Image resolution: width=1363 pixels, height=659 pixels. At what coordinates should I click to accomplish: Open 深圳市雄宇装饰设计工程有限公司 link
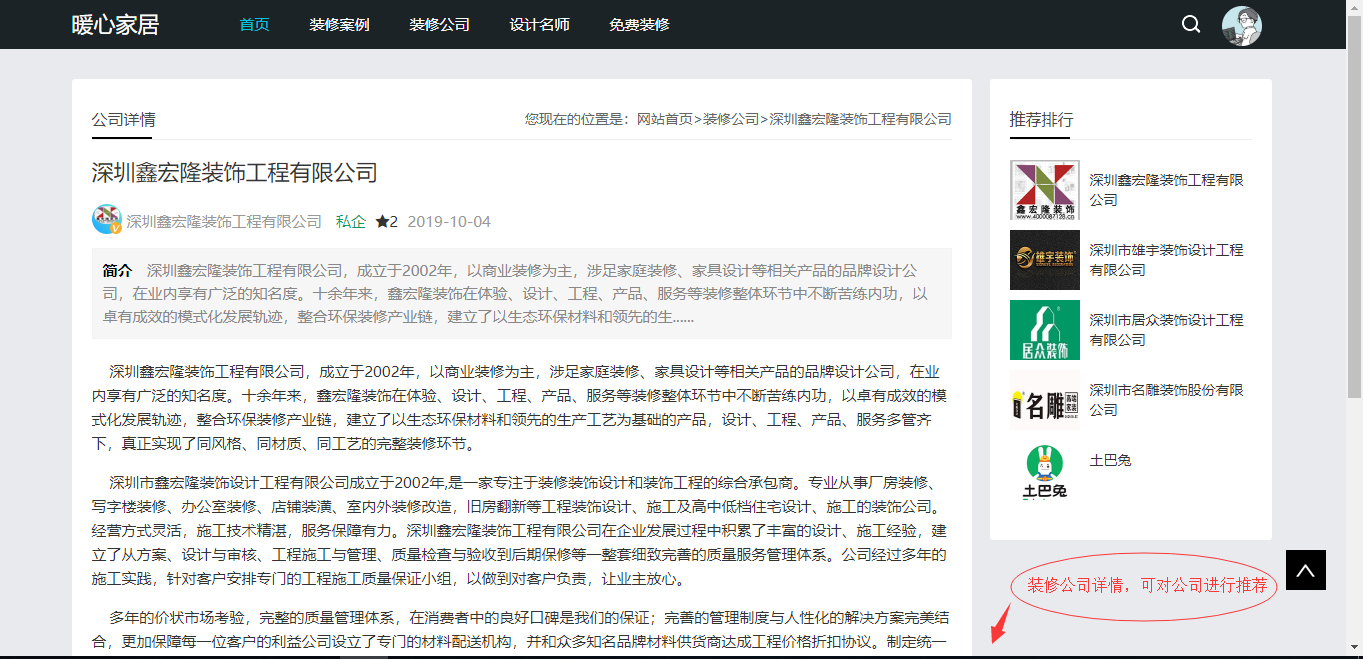pyautogui.click(x=1167, y=260)
